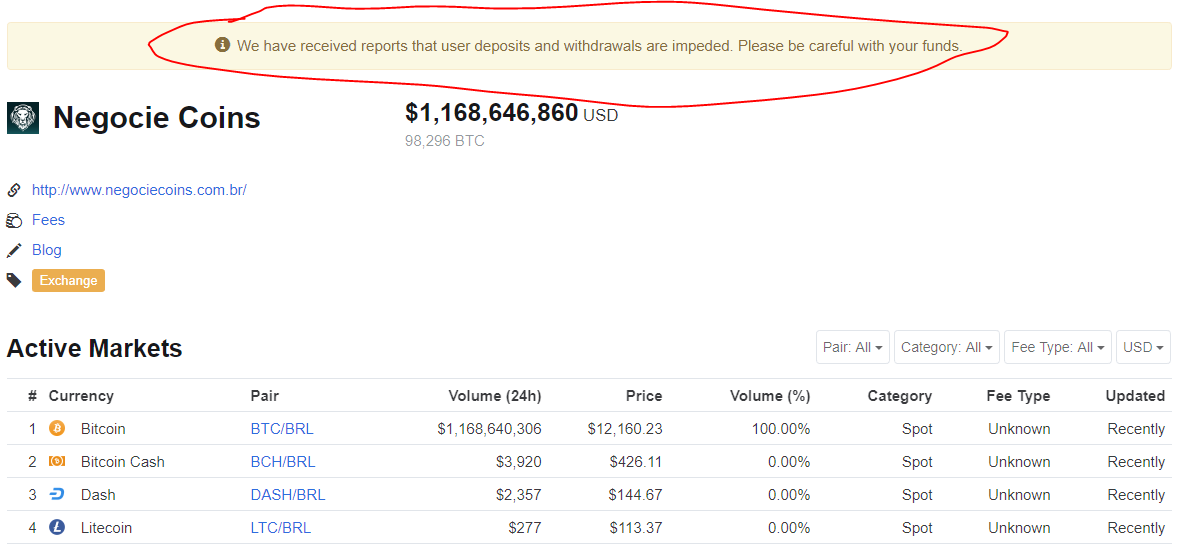Click the # column header

[33, 396]
